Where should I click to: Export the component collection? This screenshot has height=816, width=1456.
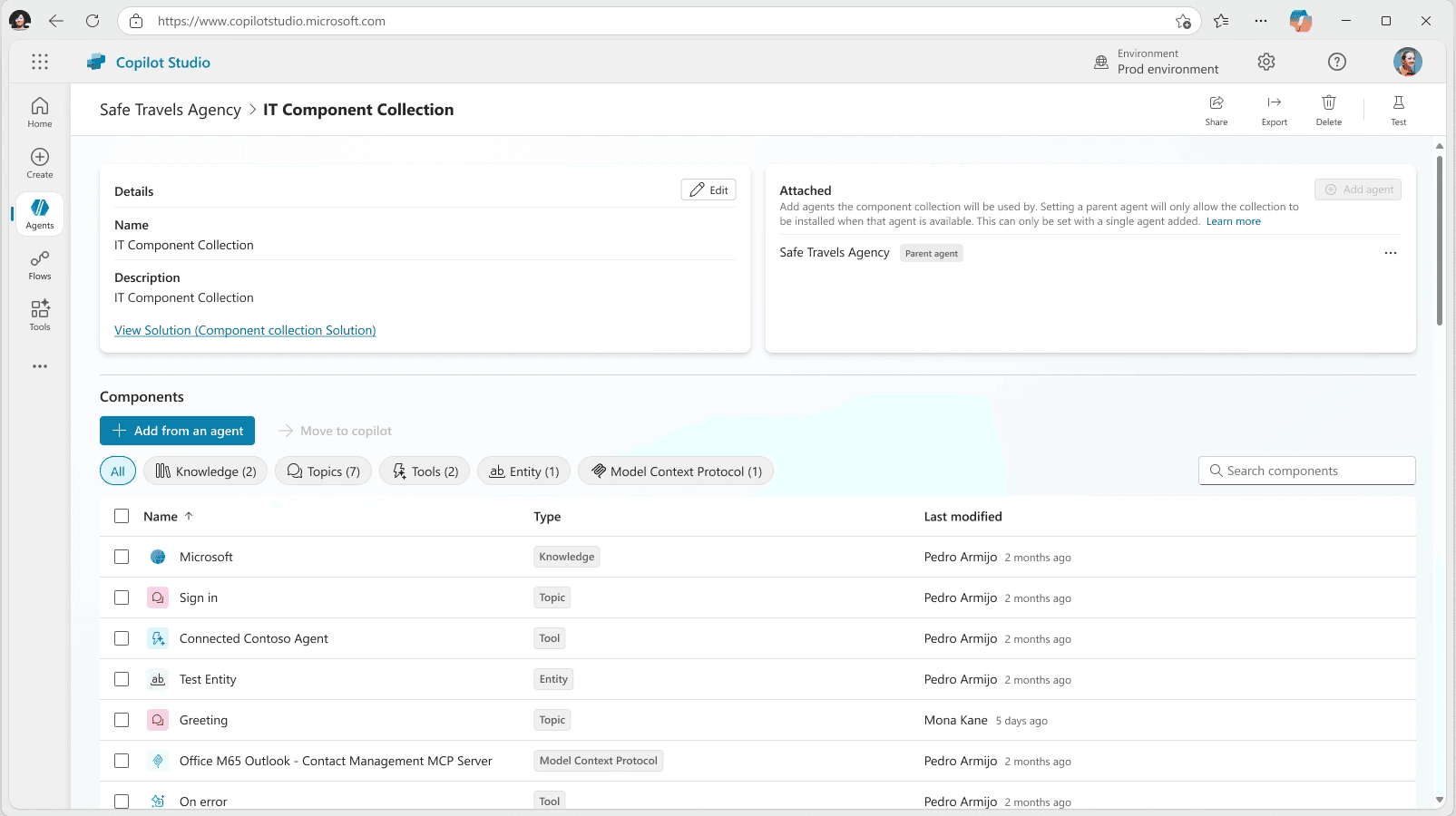coord(1275,110)
